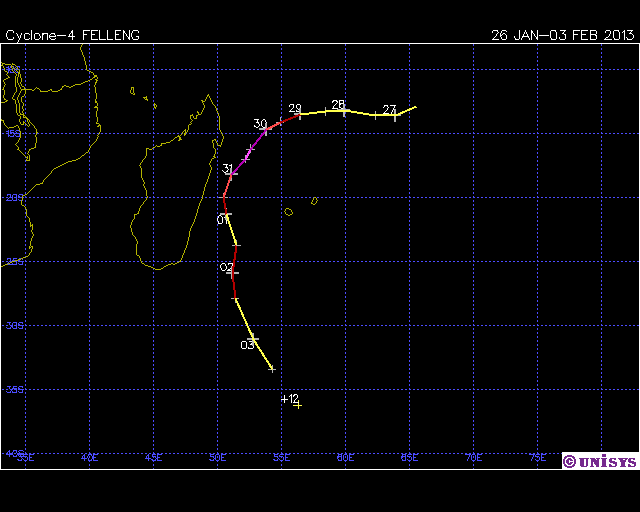
Task: Click the 60E longitude label
Action: (345, 458)
